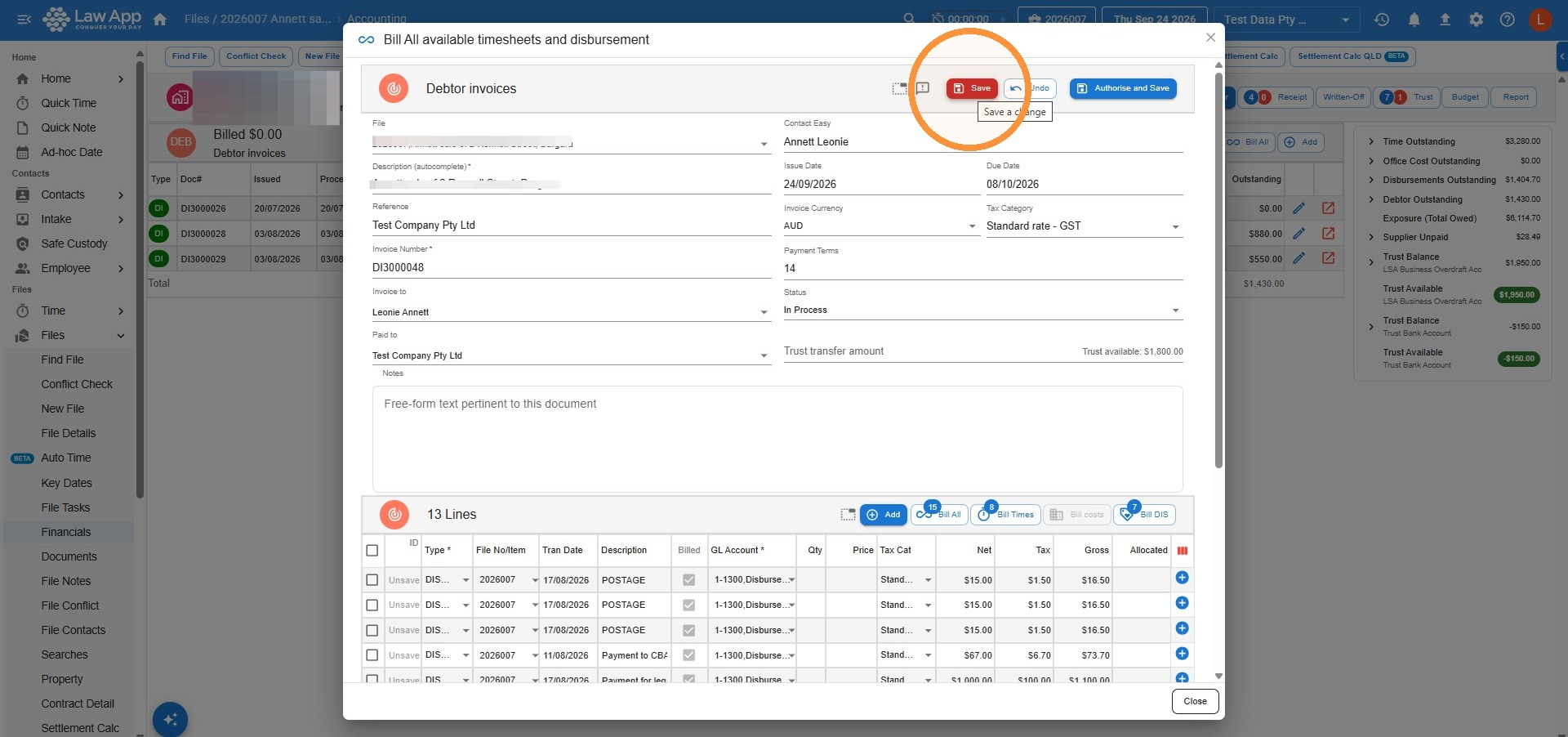The height and width of the screenshot is (737, 1568).
Task: Click the comment alert icon beside Save
Action: (923, 88)
